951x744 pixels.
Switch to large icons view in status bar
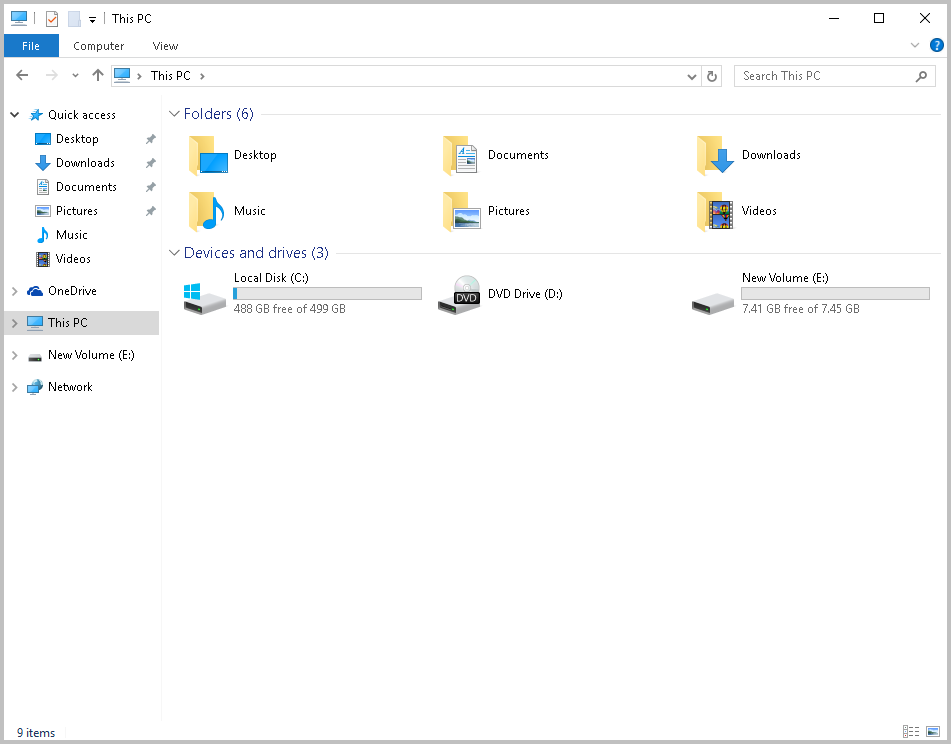(x=933, y=733)
